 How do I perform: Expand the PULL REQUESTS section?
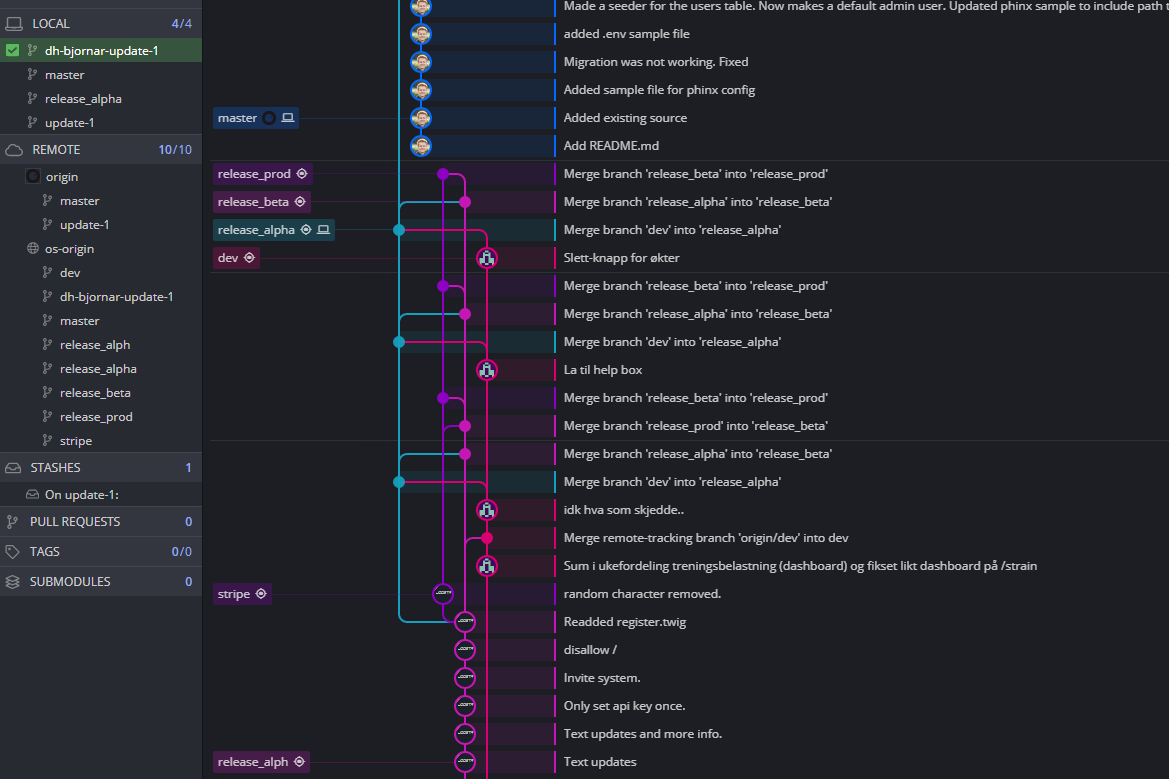101,522
